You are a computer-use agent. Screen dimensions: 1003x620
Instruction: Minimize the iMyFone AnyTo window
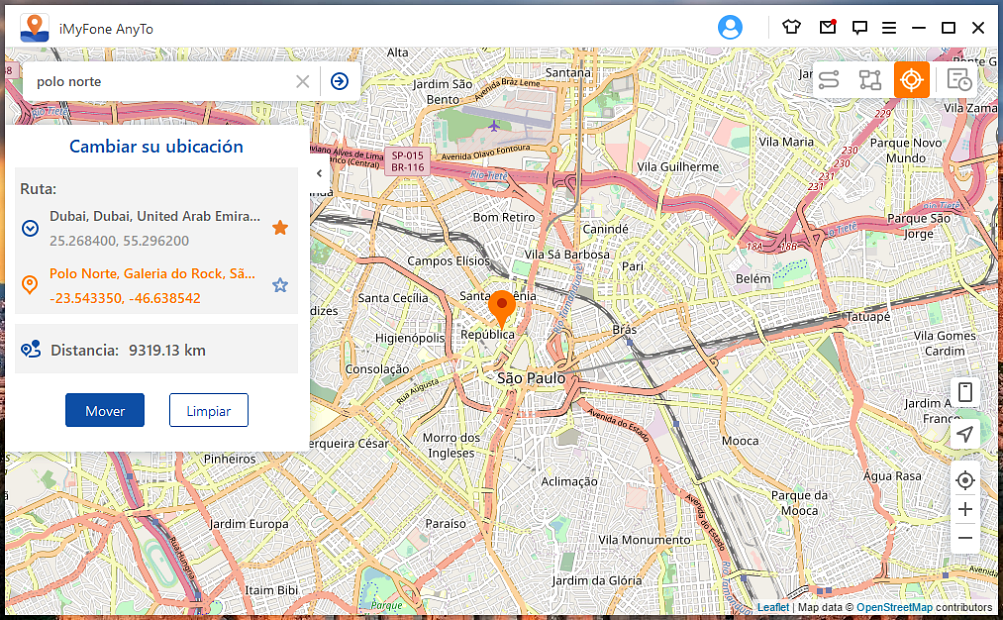(919, 28)
